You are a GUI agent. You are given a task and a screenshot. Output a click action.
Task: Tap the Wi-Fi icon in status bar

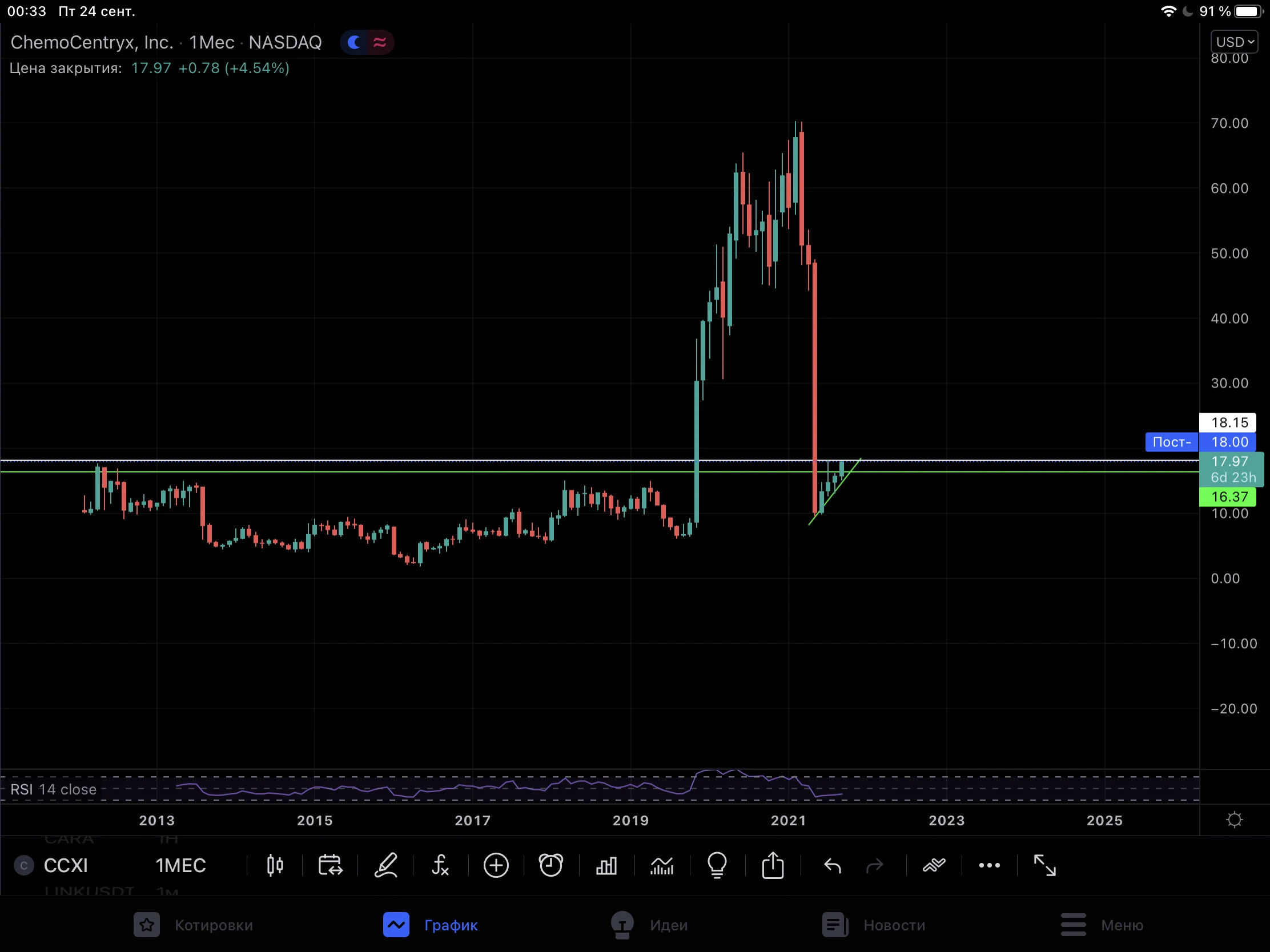[1168, 11]
